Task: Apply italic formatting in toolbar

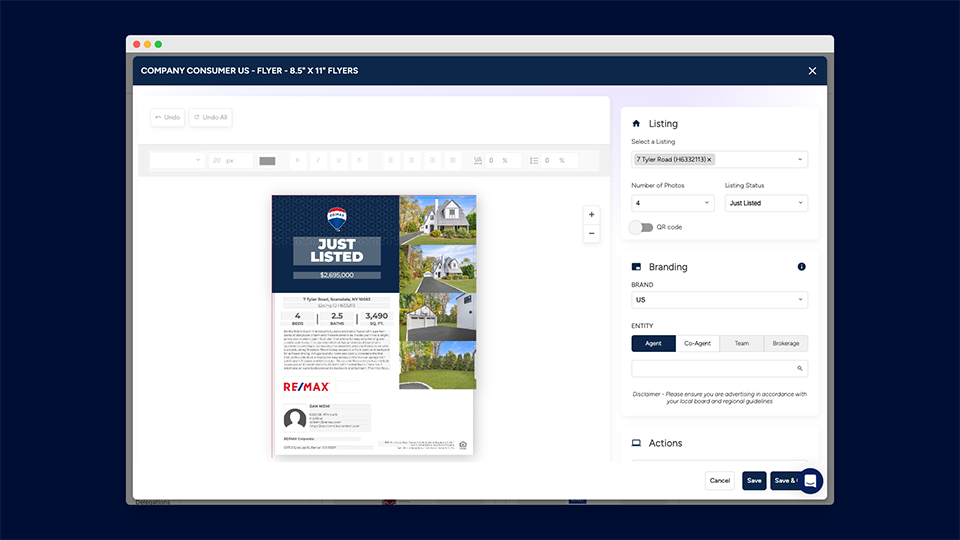Action: click(318, 160)
